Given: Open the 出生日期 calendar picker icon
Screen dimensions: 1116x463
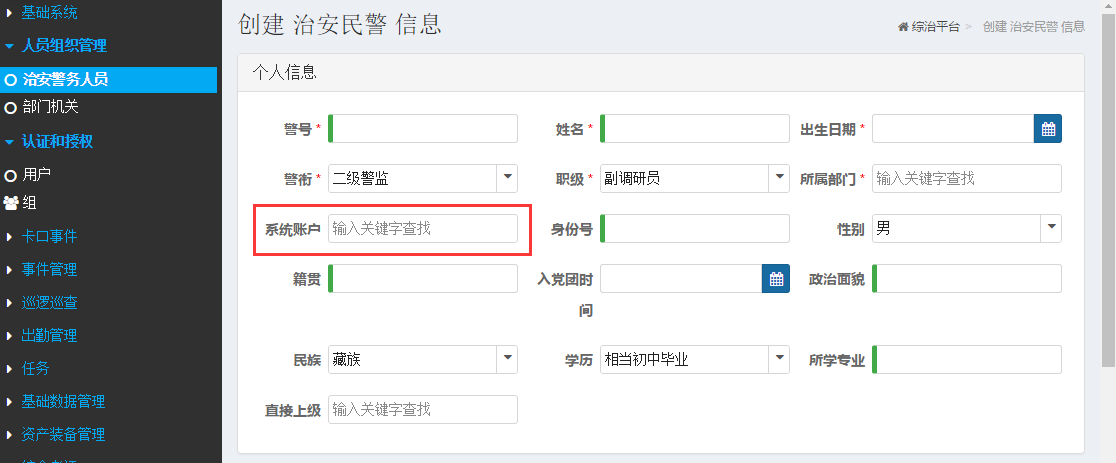Looking at the screenshot, I should click(x=1048, y=129).
